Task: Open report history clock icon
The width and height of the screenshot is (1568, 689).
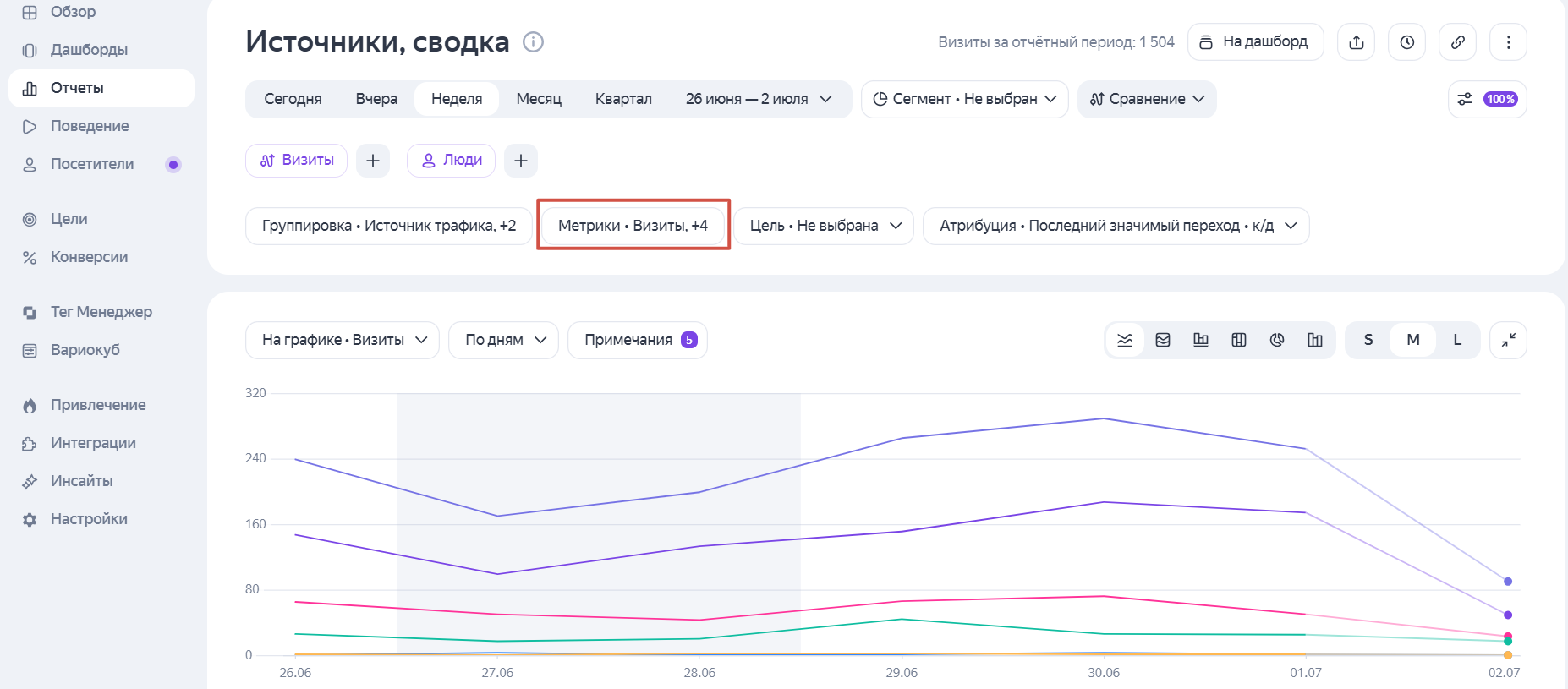Action: tap(1406, 42)
